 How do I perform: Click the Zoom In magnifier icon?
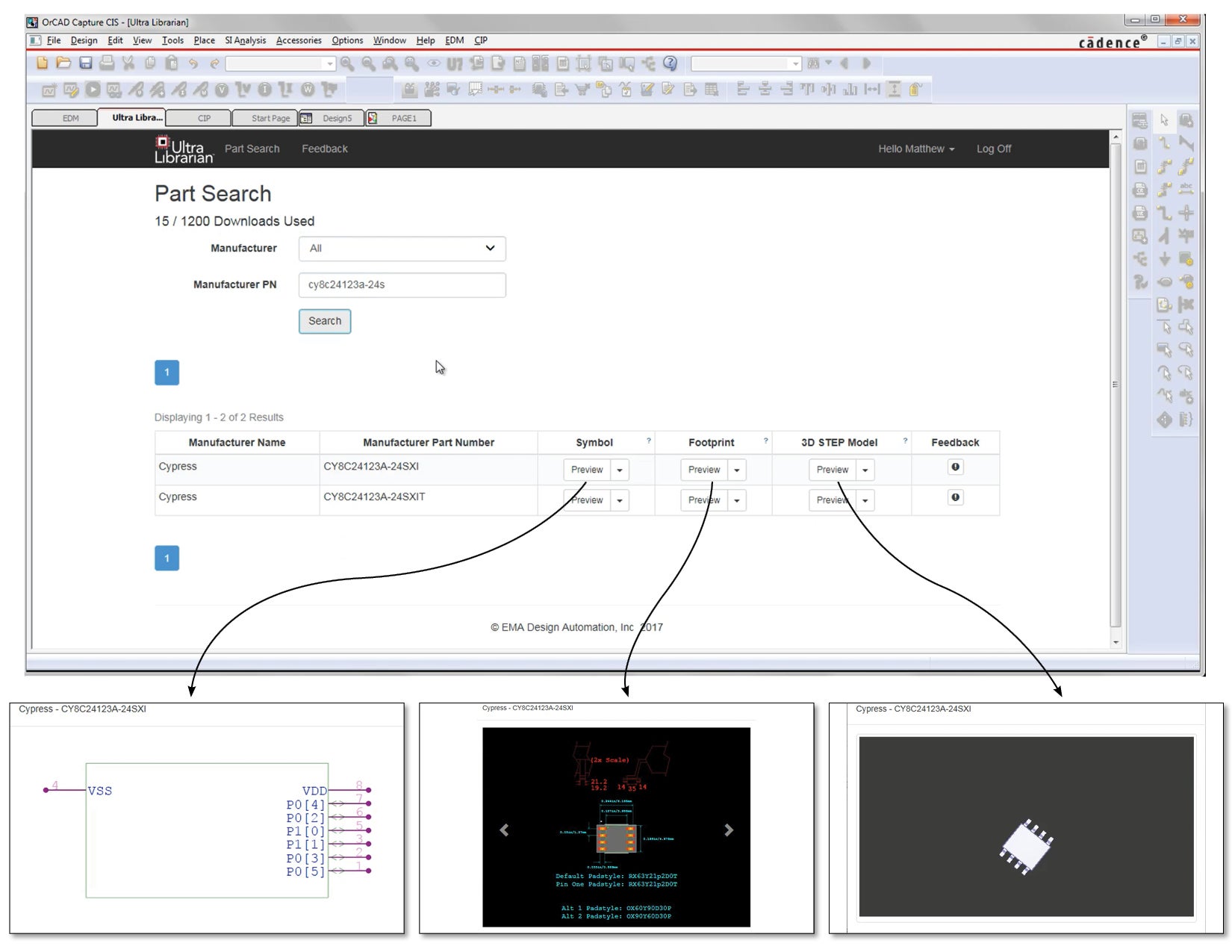[x=347, y=63]
